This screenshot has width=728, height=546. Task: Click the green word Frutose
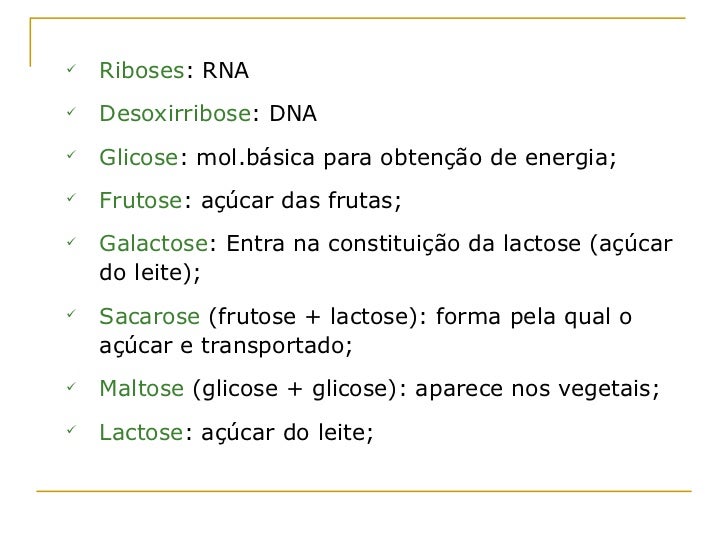point(141,201)
